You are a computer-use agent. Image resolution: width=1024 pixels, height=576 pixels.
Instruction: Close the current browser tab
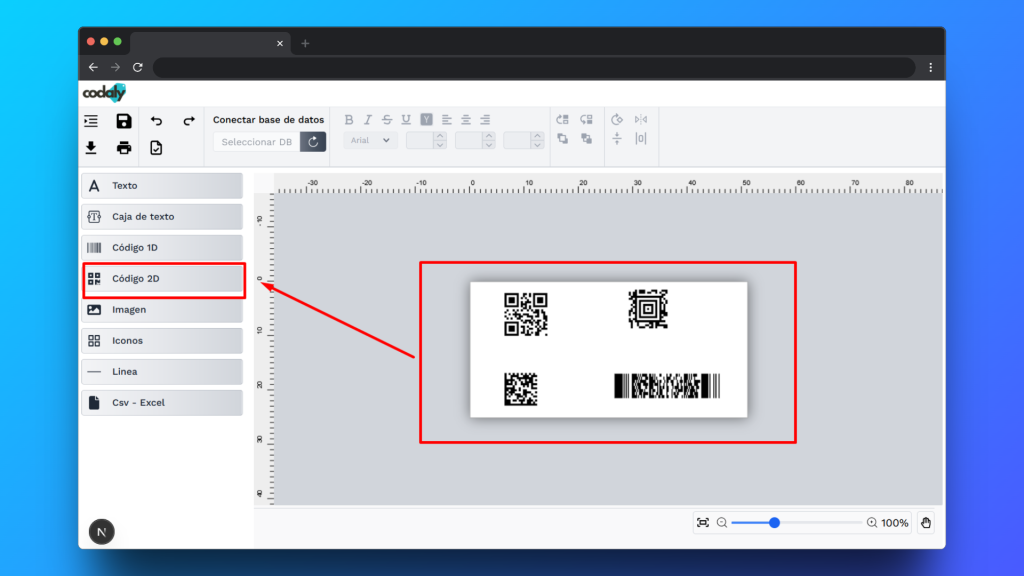(280, 44)
